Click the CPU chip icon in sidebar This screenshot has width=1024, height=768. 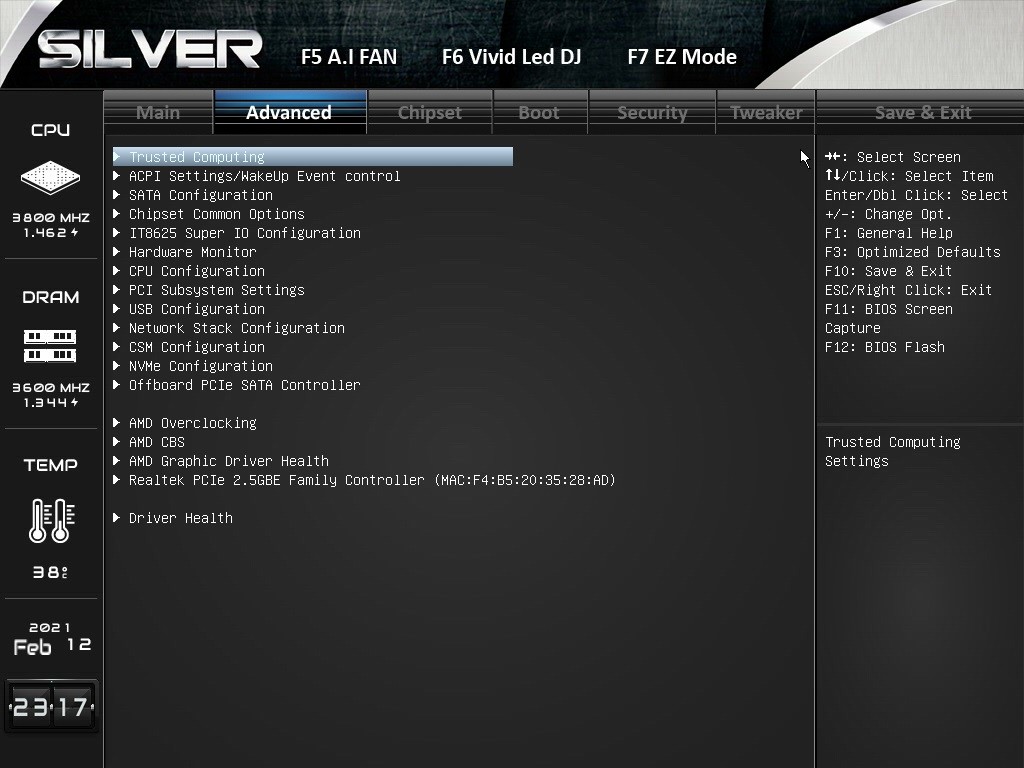50,178
